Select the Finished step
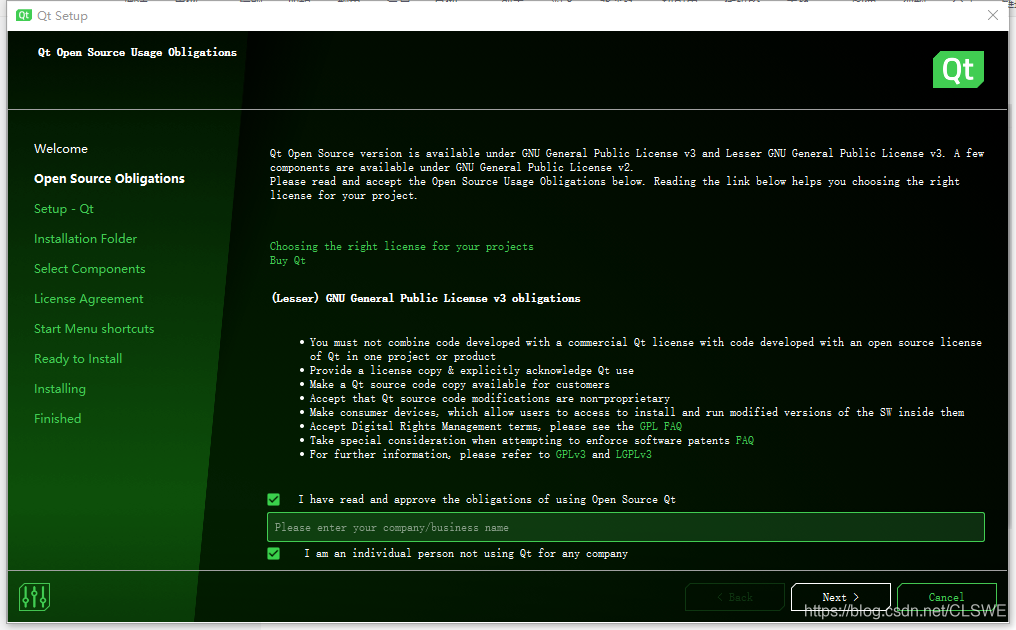Viewport: 1016px width, 630px height. 58,419
